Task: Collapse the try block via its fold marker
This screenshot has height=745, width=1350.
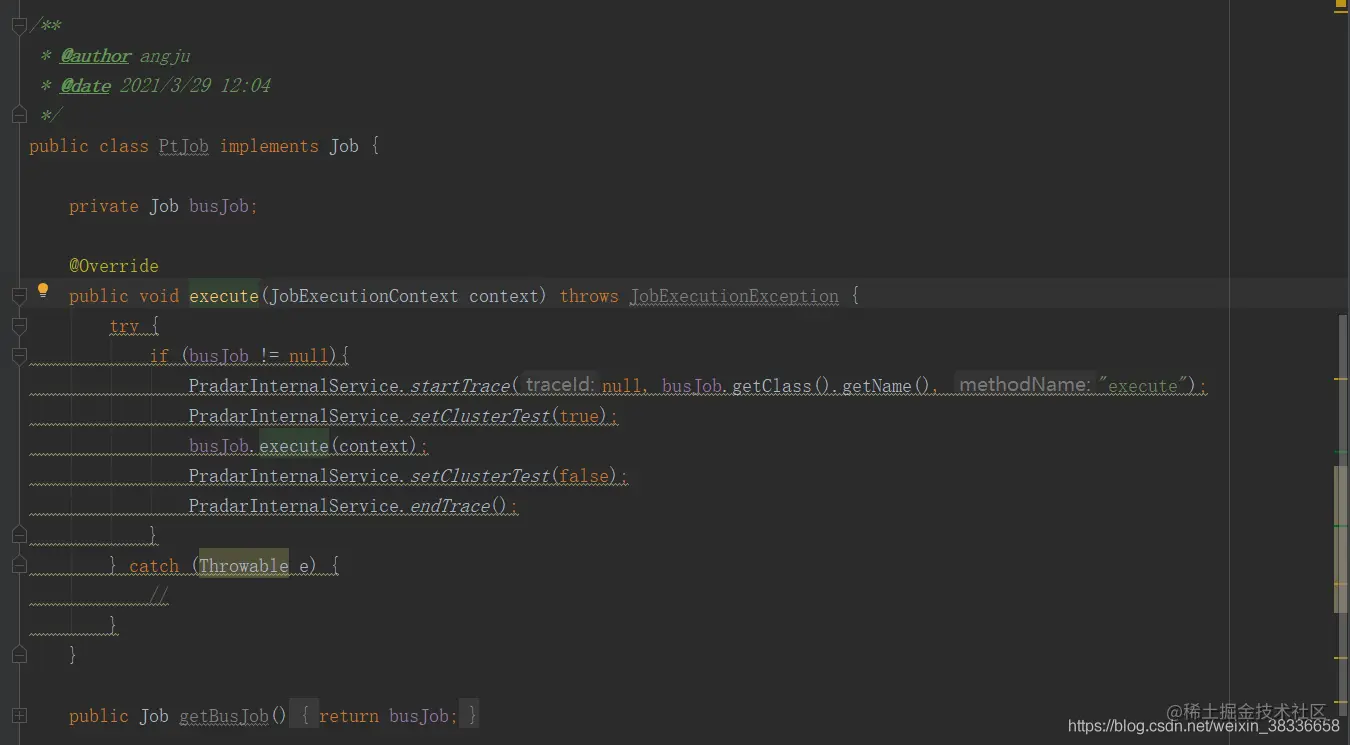Action: coord(19,326)
